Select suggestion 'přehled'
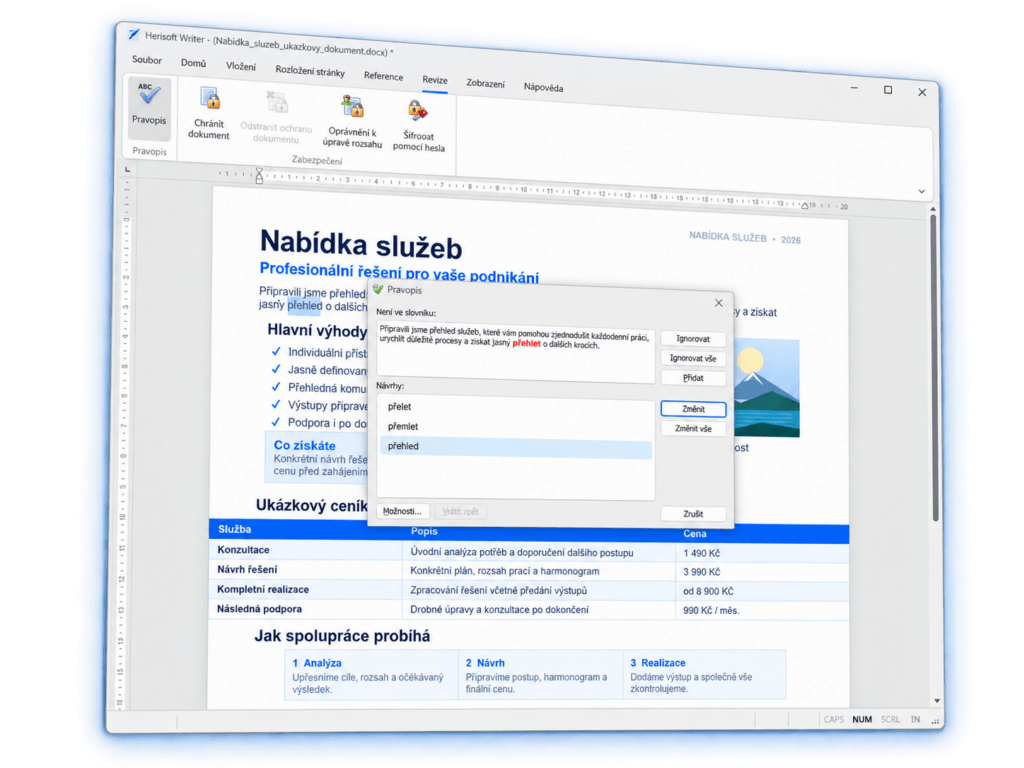This screenshot has height=768, width=1024. (x=515, y=447)
